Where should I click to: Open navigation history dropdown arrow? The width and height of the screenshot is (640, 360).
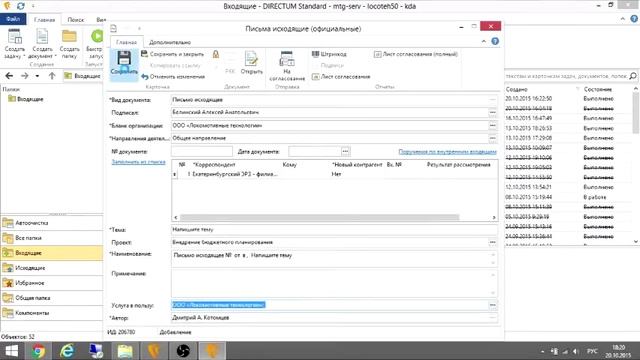pos(37,76)
